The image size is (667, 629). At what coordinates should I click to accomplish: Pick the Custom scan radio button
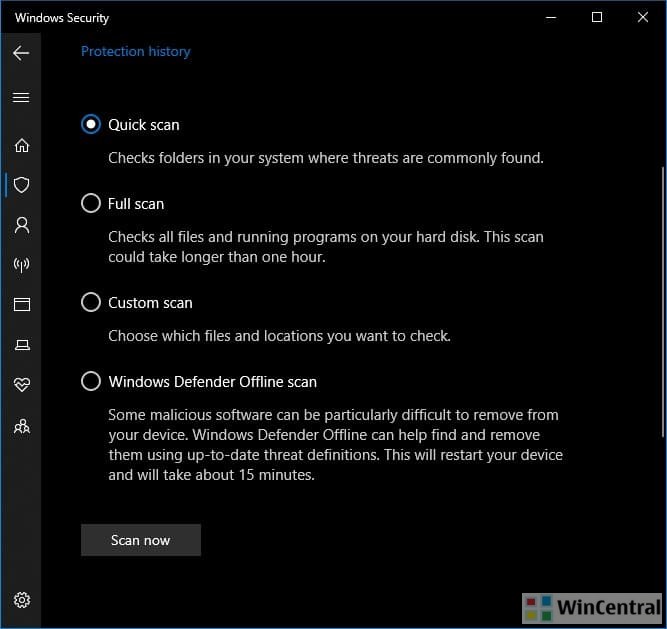point(91,303)
